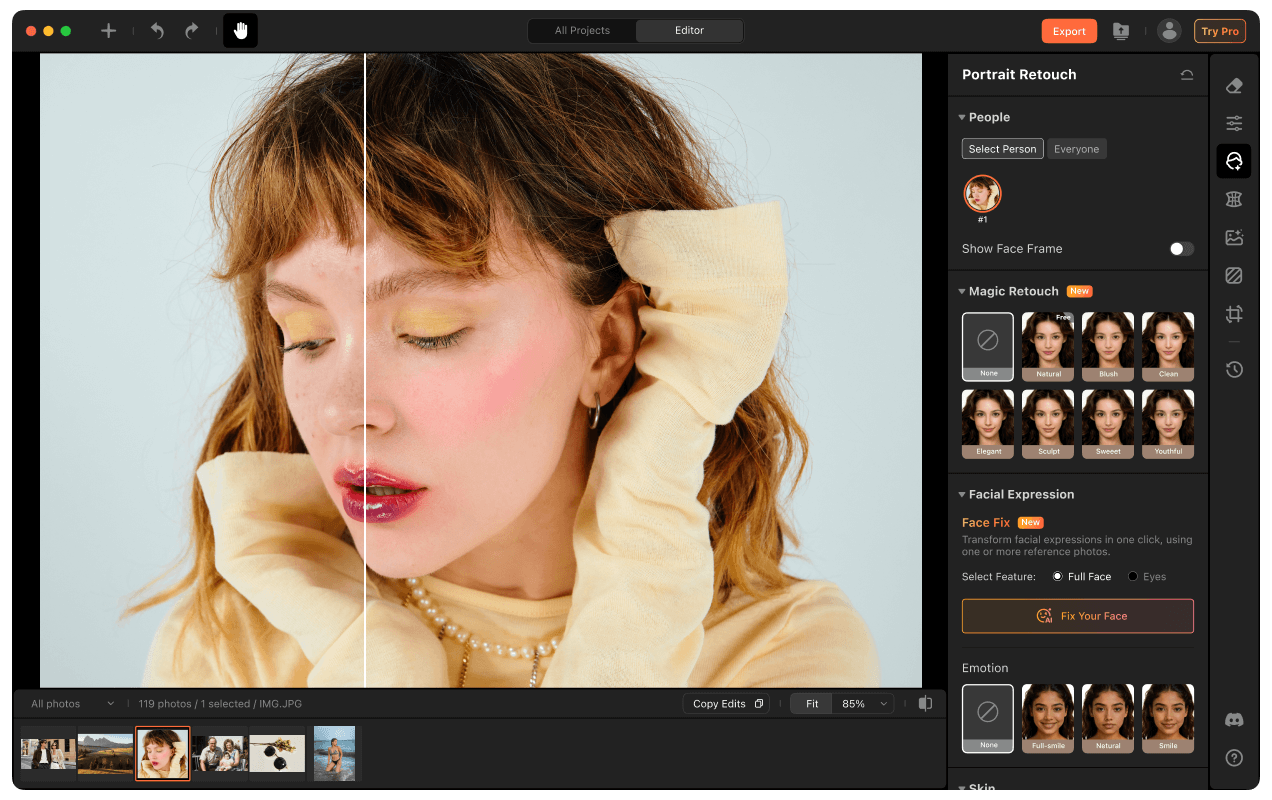1272x800 pixels.
Task: Open the sunglasses thumbnail in filmstrip
Action: (277, 754)
